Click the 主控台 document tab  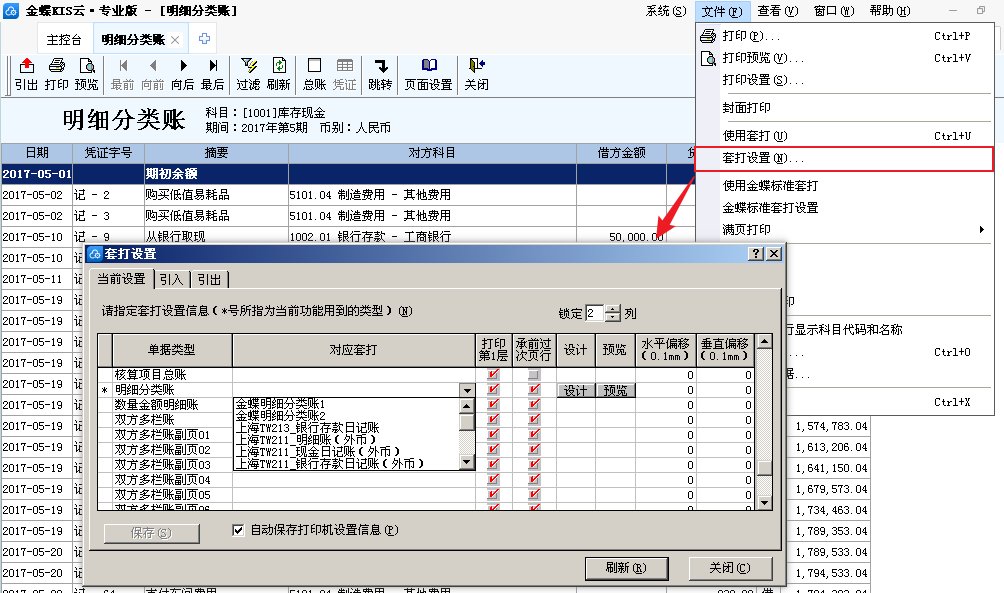click(x=64, y=39)
